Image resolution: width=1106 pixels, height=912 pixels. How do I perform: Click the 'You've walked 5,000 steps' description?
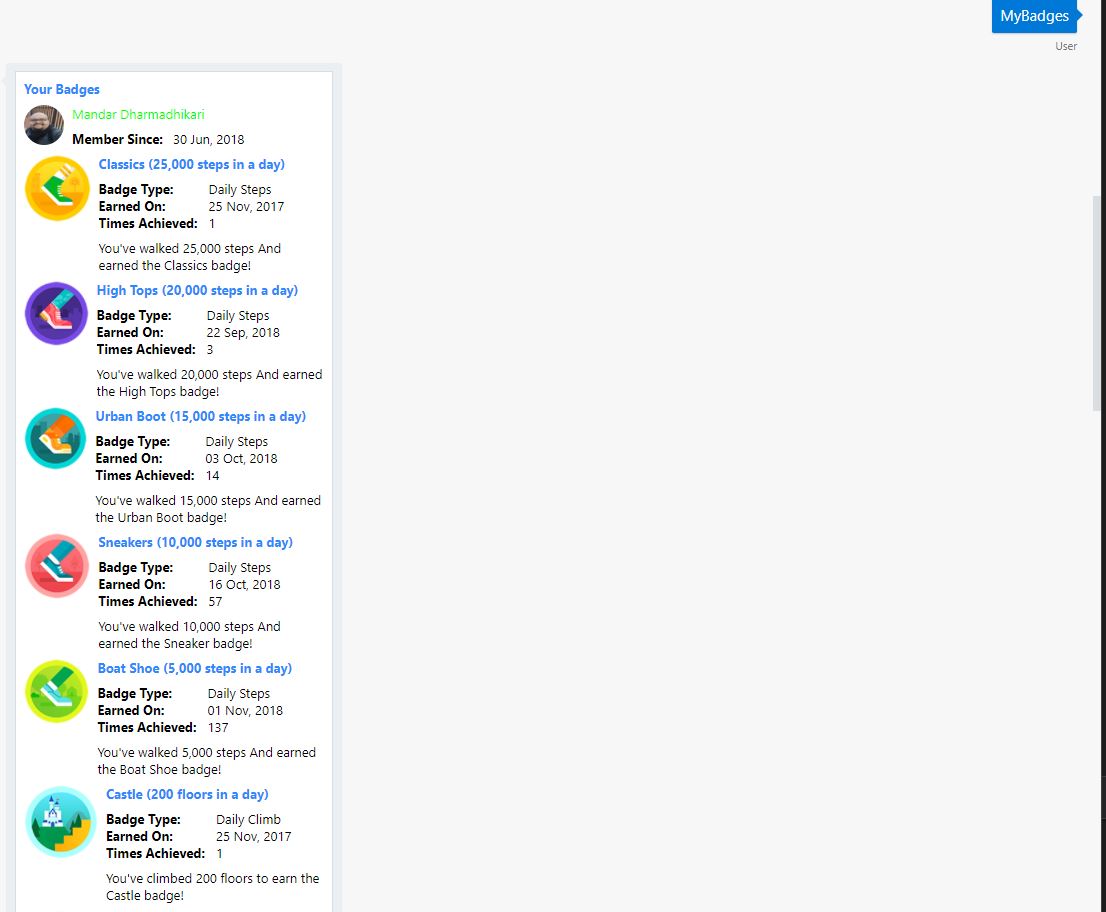[207, 761]
